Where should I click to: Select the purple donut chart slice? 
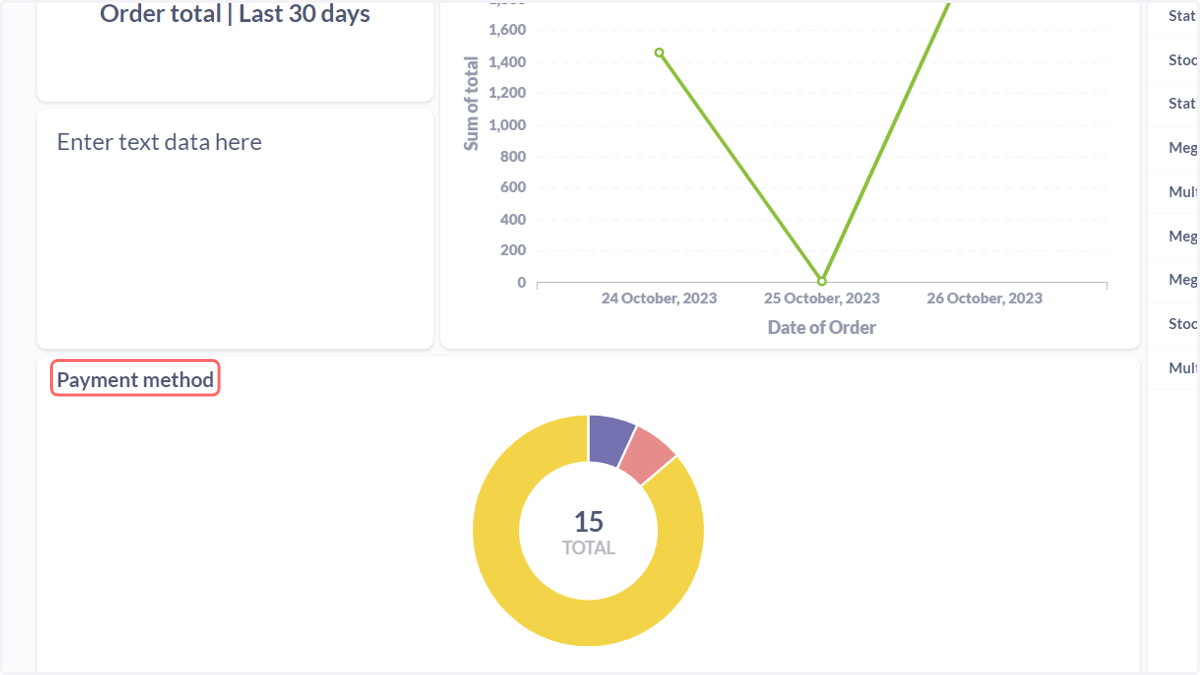(610, 440)
